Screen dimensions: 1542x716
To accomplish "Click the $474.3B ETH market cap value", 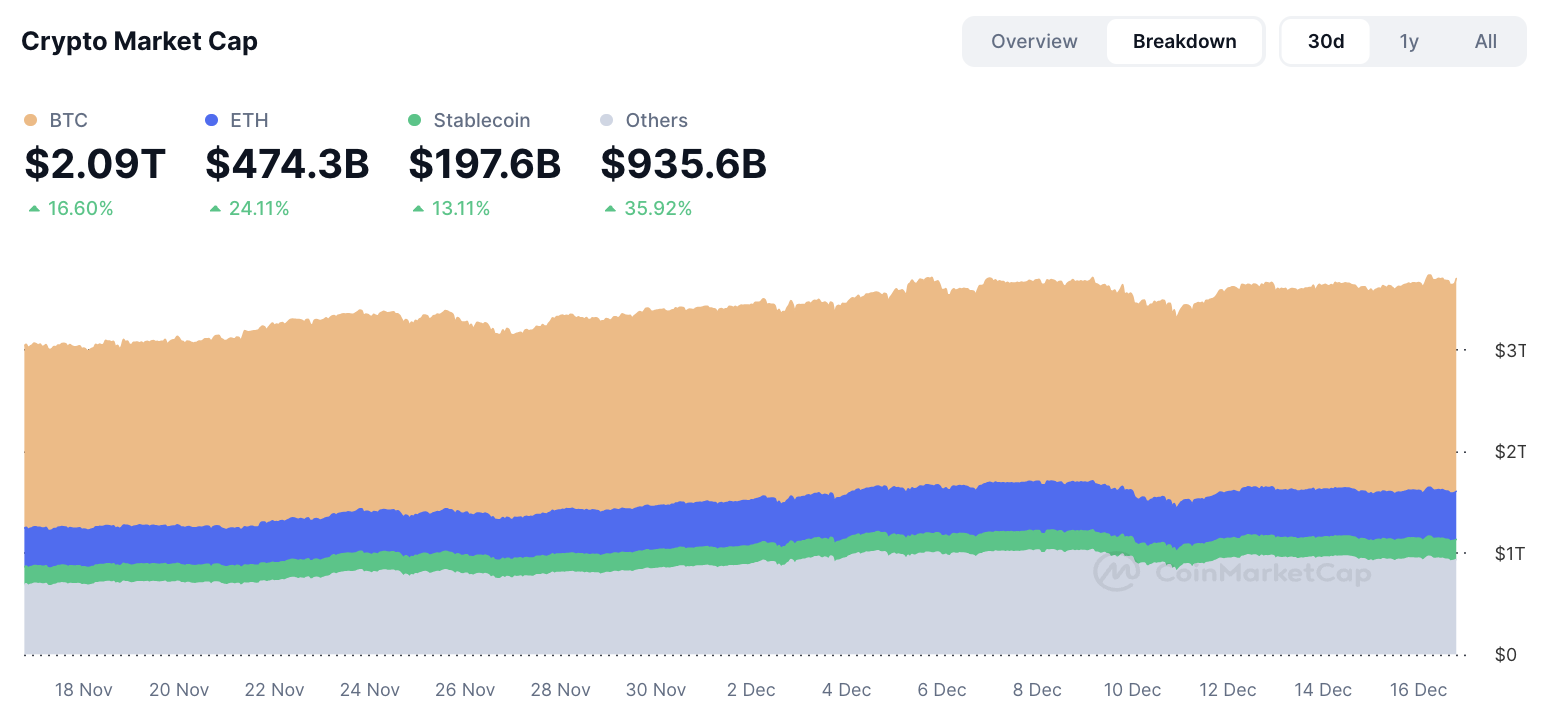I will tap(287, 164).
